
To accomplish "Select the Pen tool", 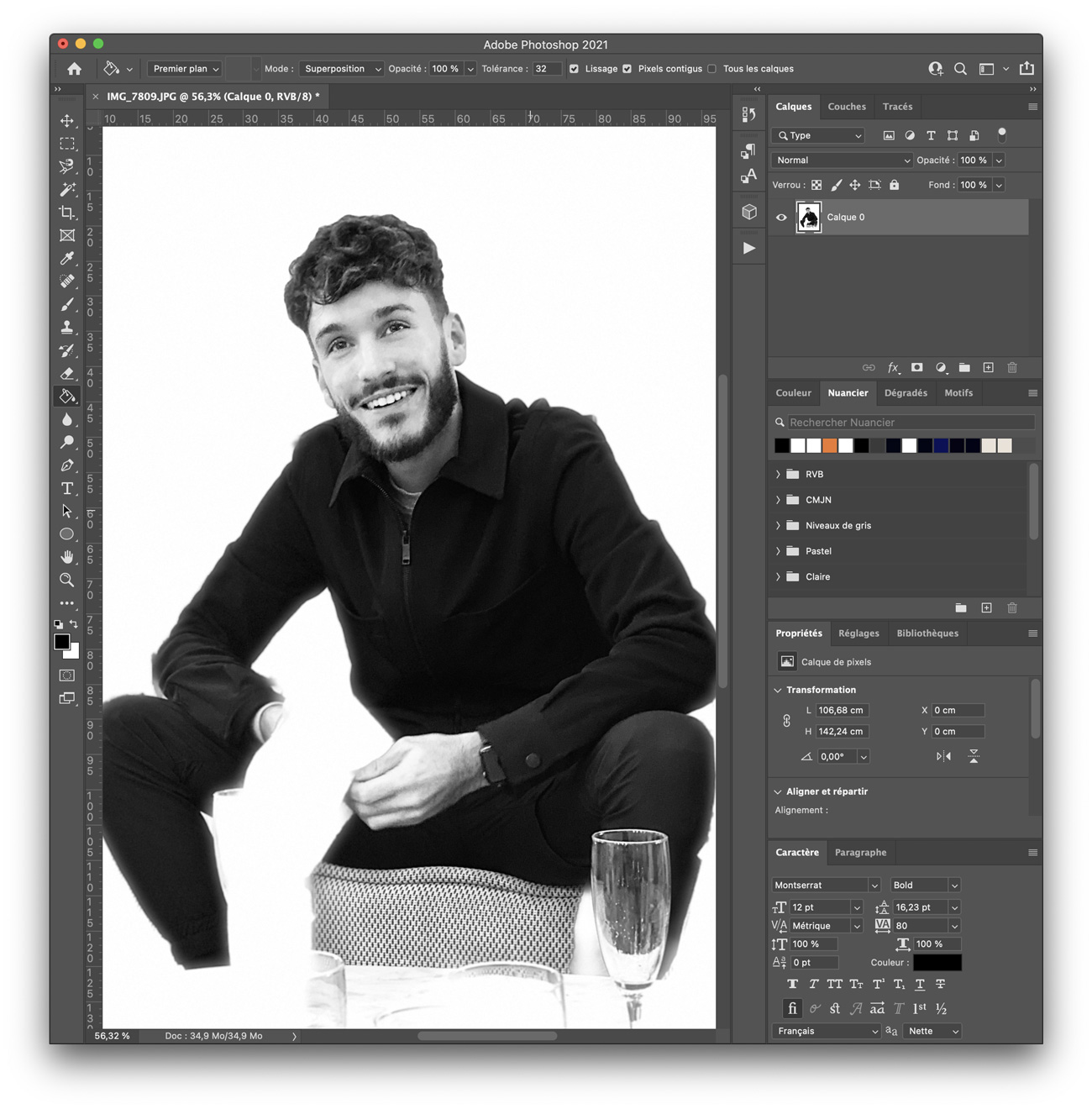I will point(67,465).
